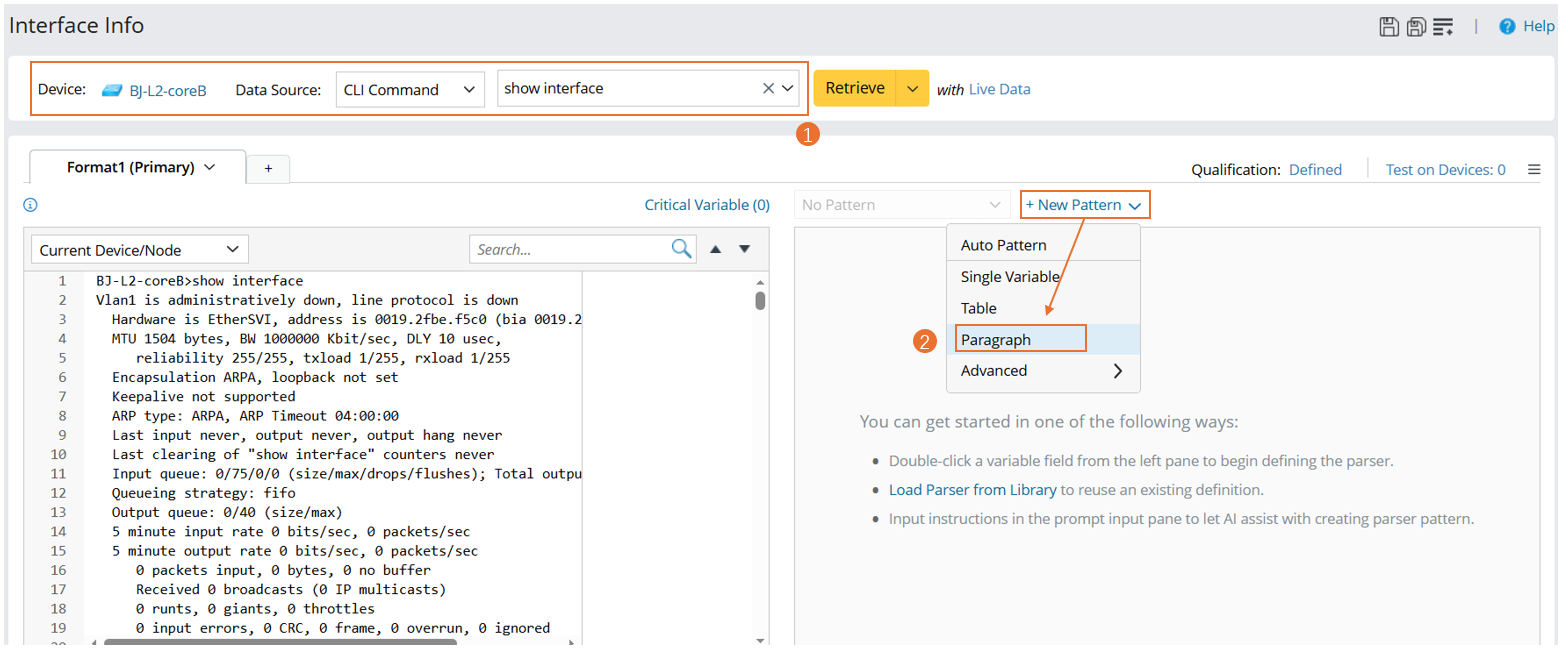Clear the show interface command with the X
This screenshot has height=649, width=1561.
pyautogui.click(x=768, y=88)
